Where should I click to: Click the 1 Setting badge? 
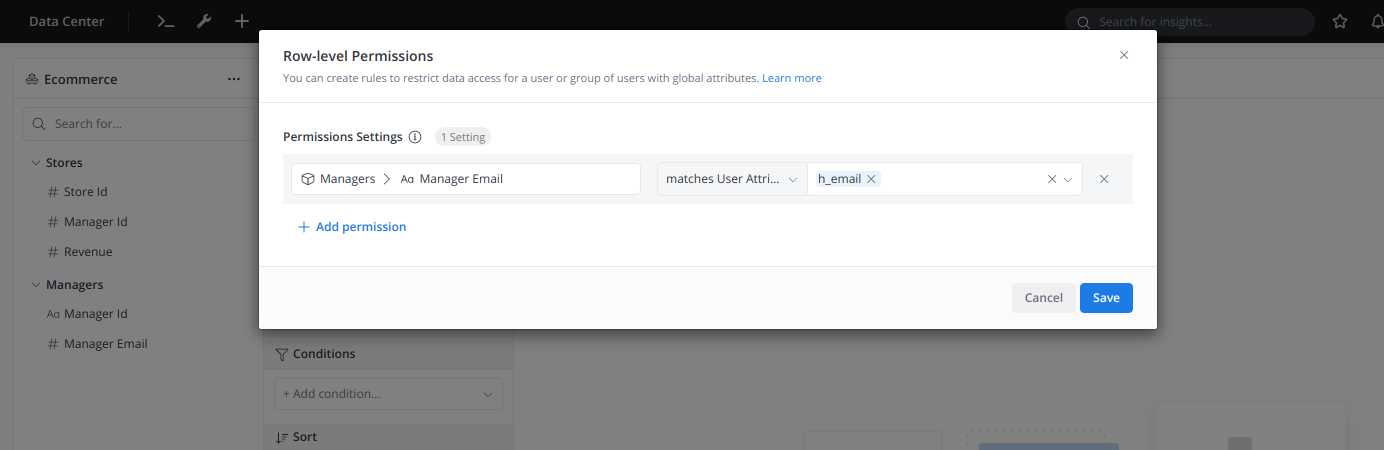463,137
